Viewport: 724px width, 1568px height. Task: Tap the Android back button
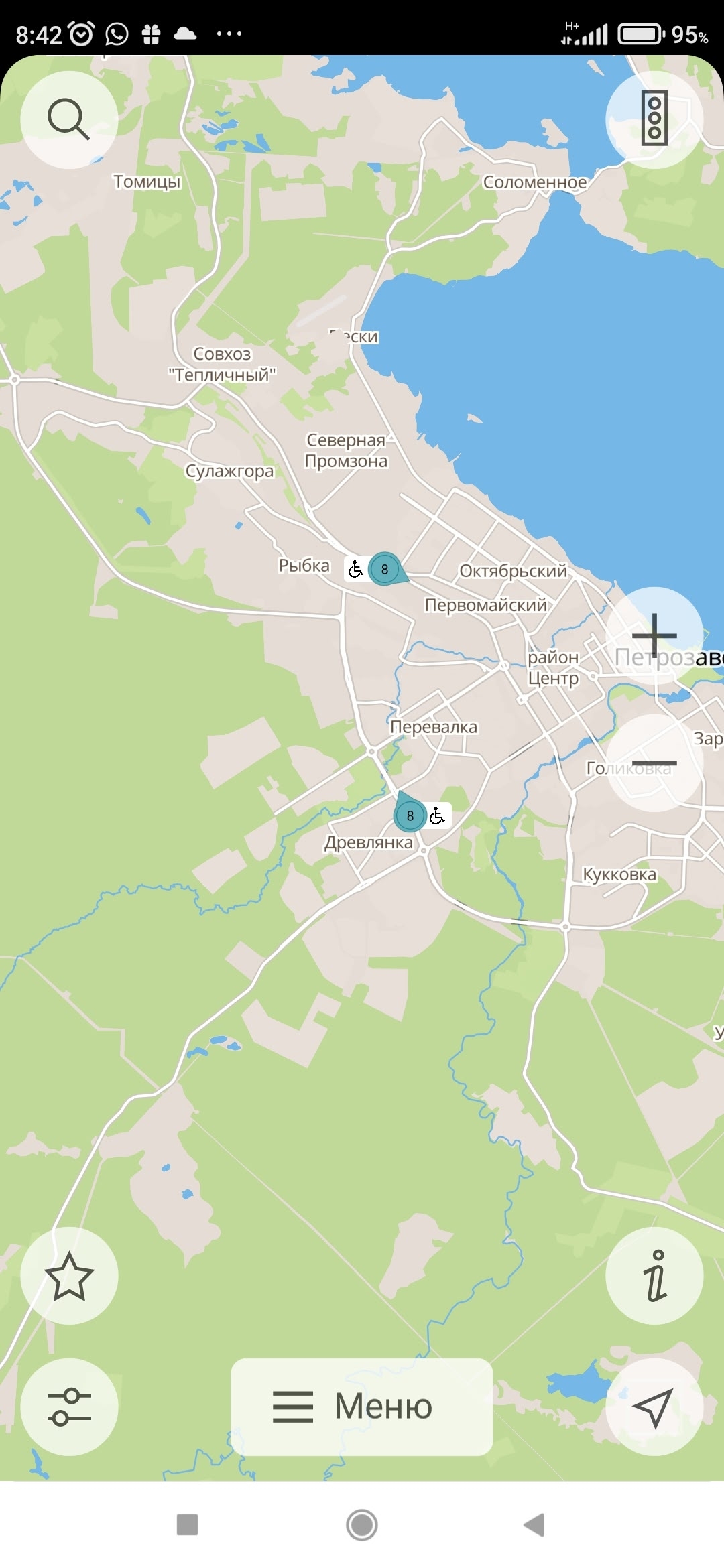coord(534,1525)
